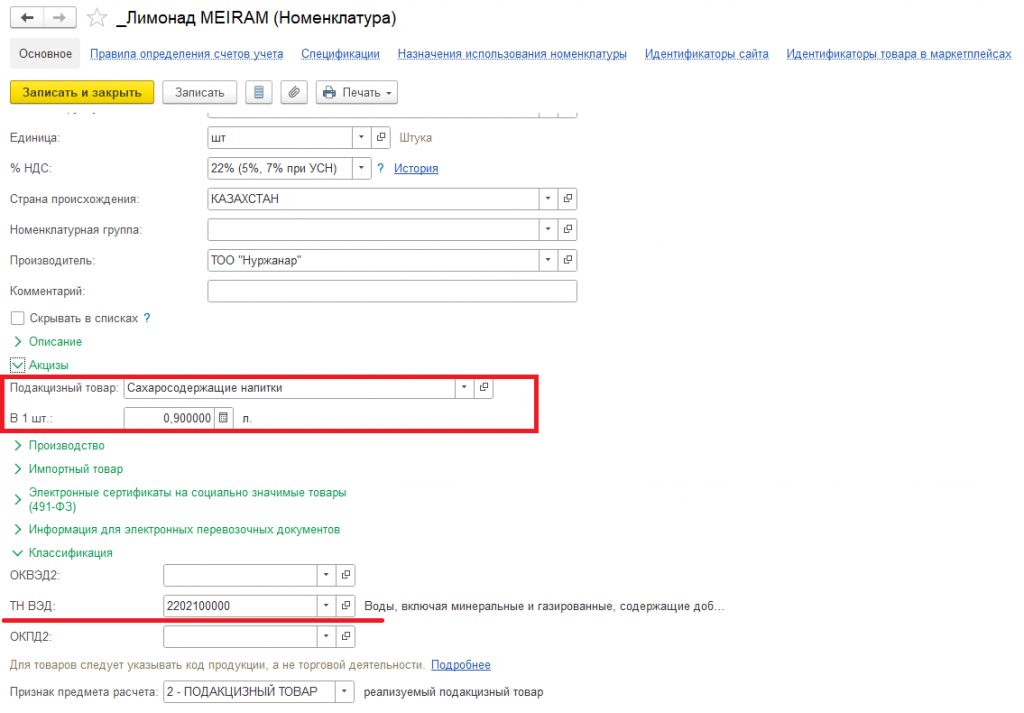
Task: Open the Признак предмета расчета dropdown
Action: tap(344, 691)
